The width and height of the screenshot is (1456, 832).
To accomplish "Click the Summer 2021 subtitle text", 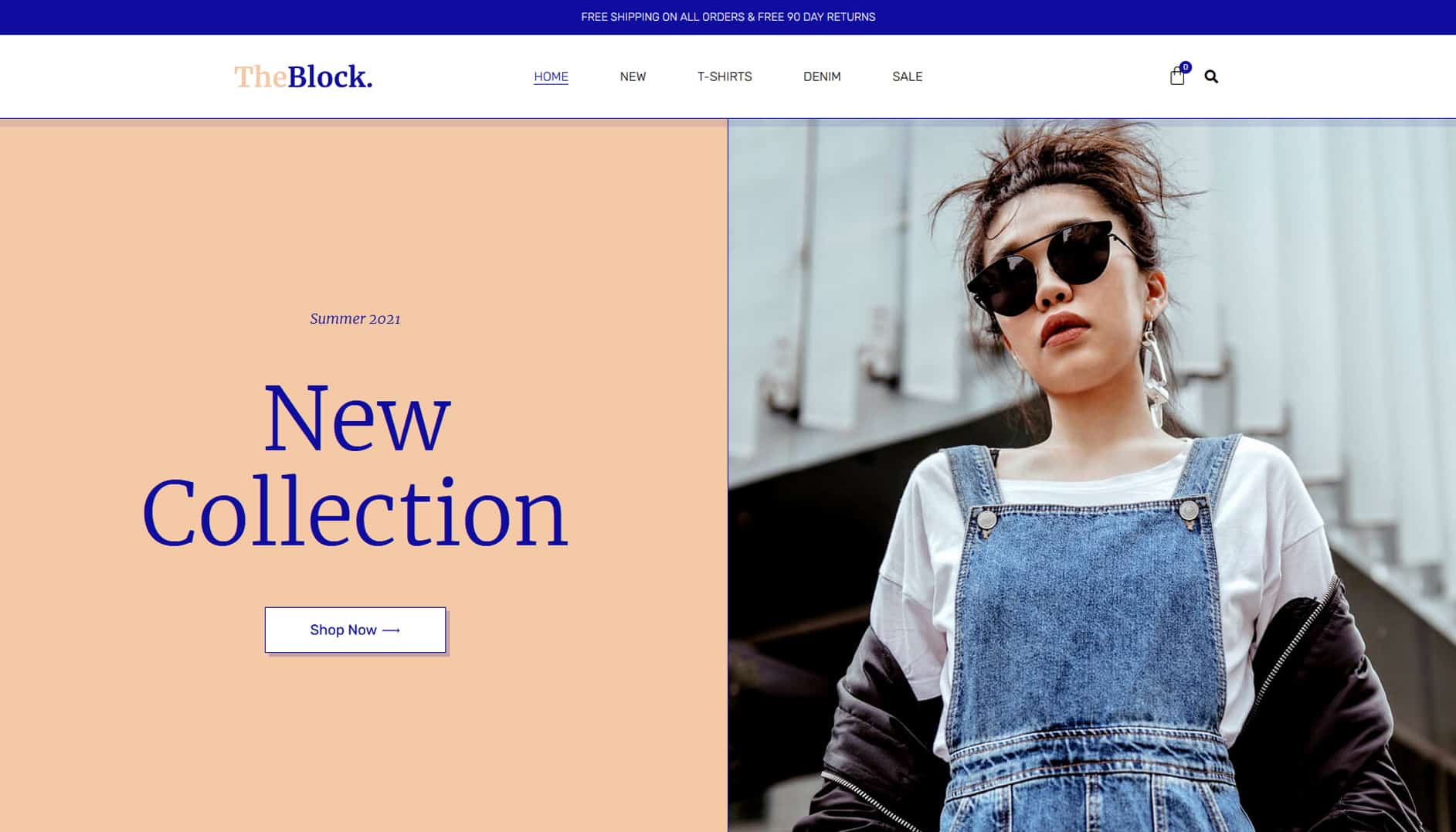I will pyautogui.click(x=355, y=318).
